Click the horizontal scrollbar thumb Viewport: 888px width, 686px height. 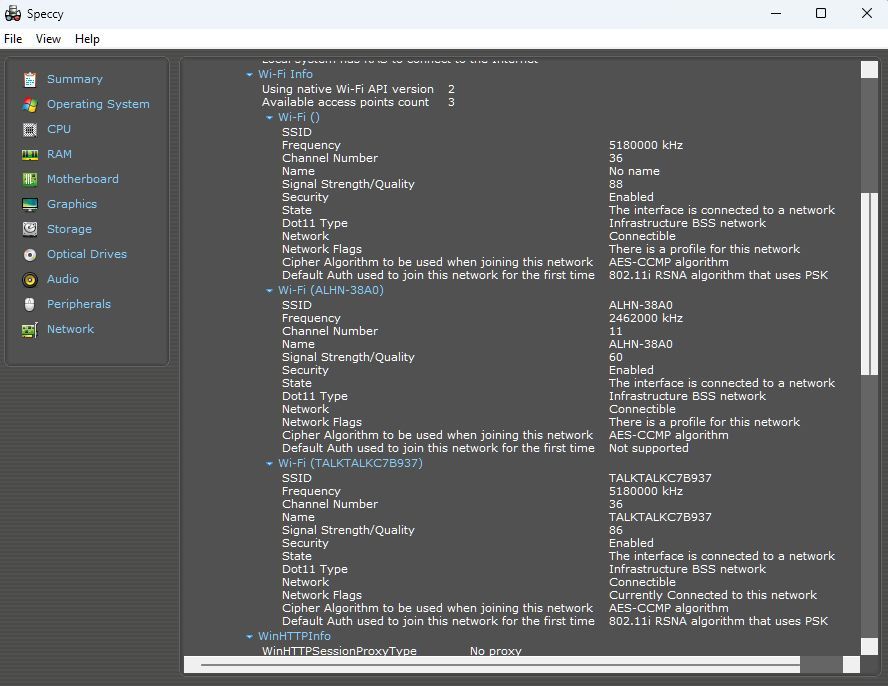coord(500,664)
